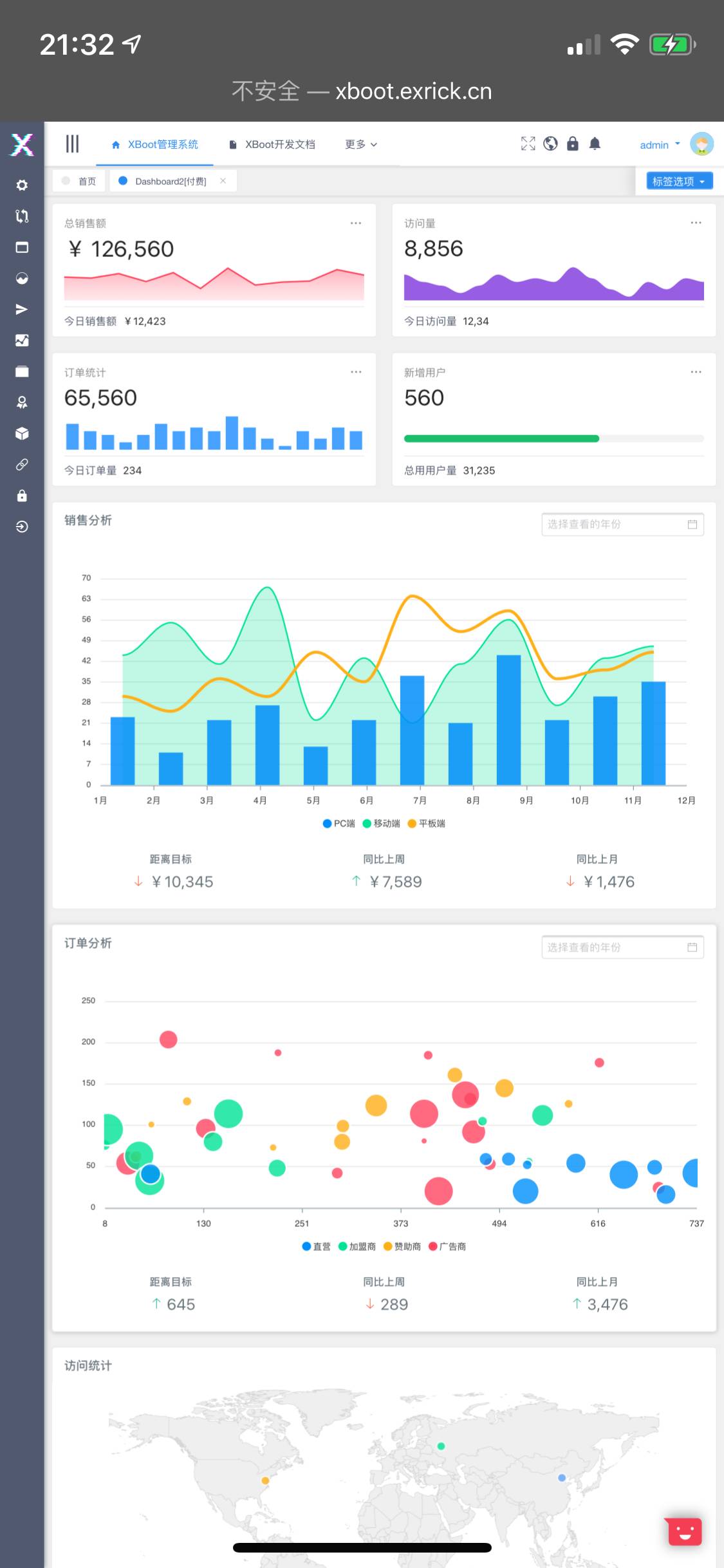Open the padlock sidebar icon
This screenshot has width=724, height=1568.
point(22,496)
